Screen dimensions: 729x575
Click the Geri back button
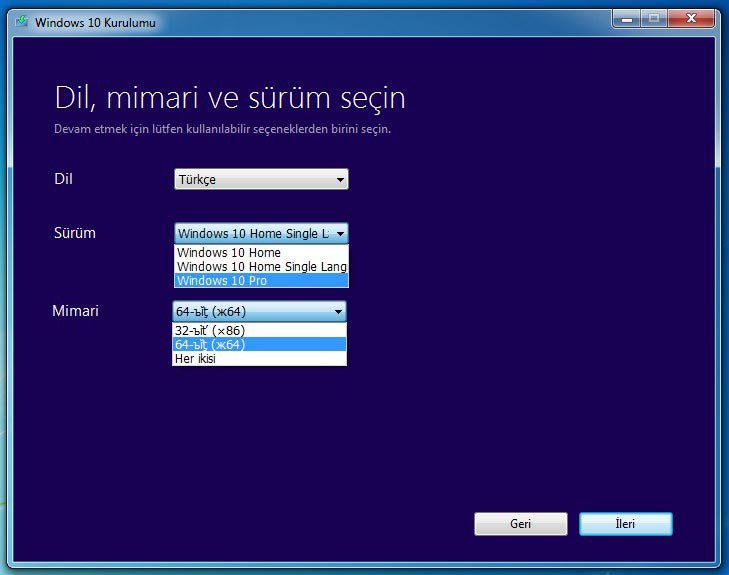tap(521, 524)
